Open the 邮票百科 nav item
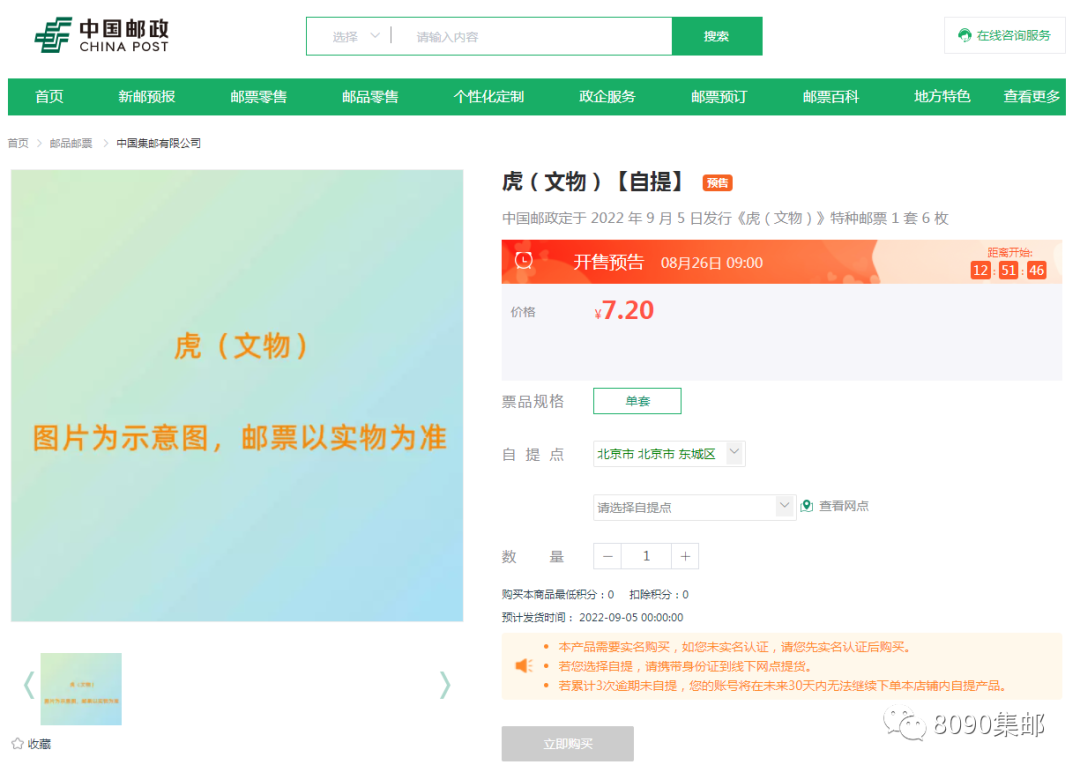1080x772 pixels. 831,96
